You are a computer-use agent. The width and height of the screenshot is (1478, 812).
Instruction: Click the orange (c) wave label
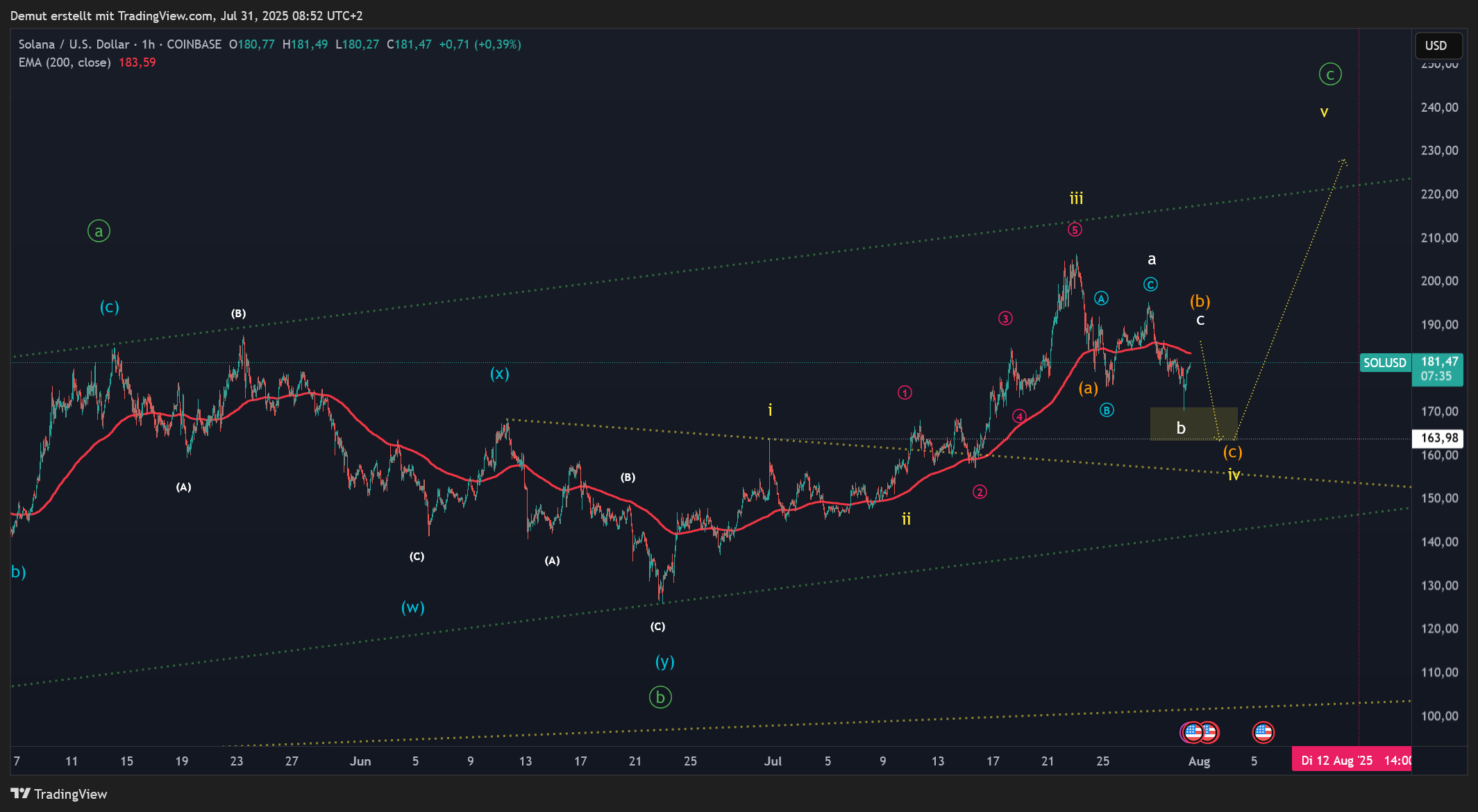click(1232, 452)
